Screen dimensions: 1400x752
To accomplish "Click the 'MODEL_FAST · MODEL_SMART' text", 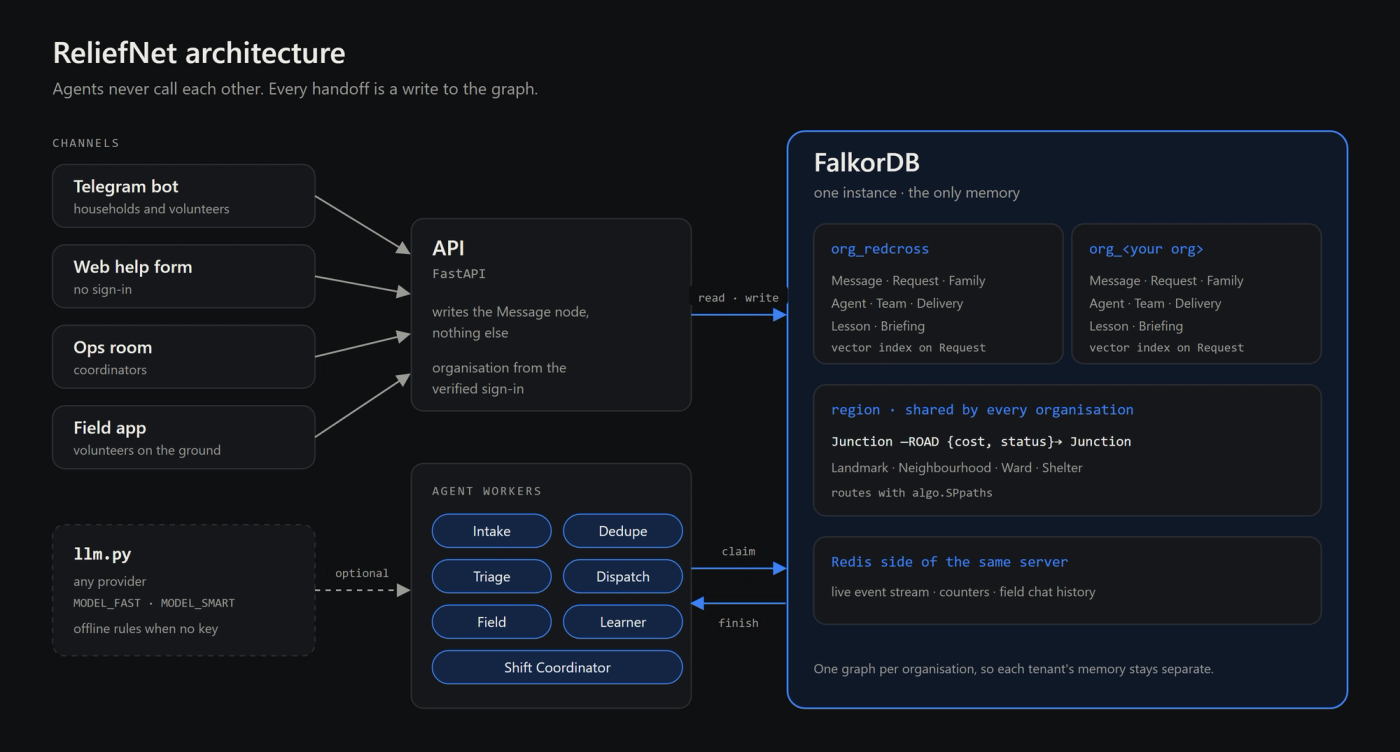I will tap(154, 603).
